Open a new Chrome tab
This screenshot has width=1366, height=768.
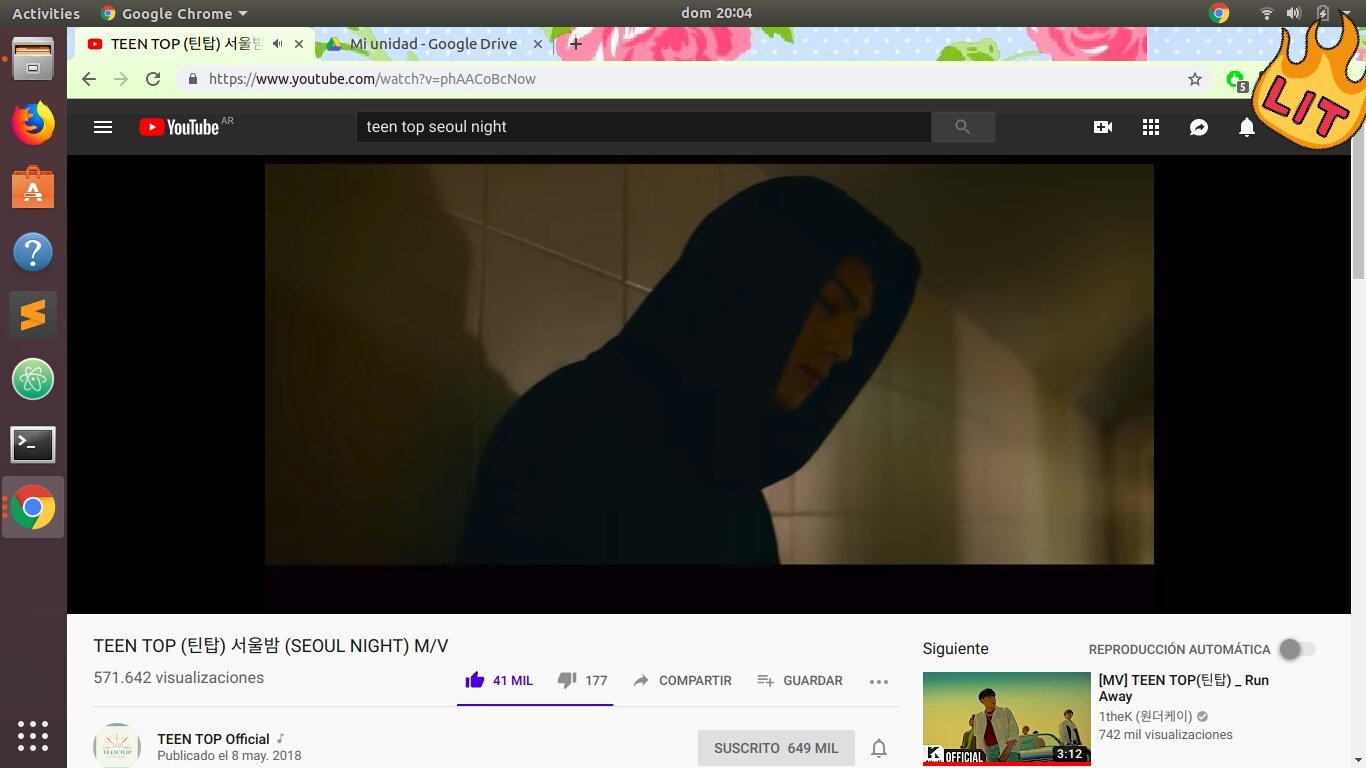pyautogui.click(x=575, y=44)
